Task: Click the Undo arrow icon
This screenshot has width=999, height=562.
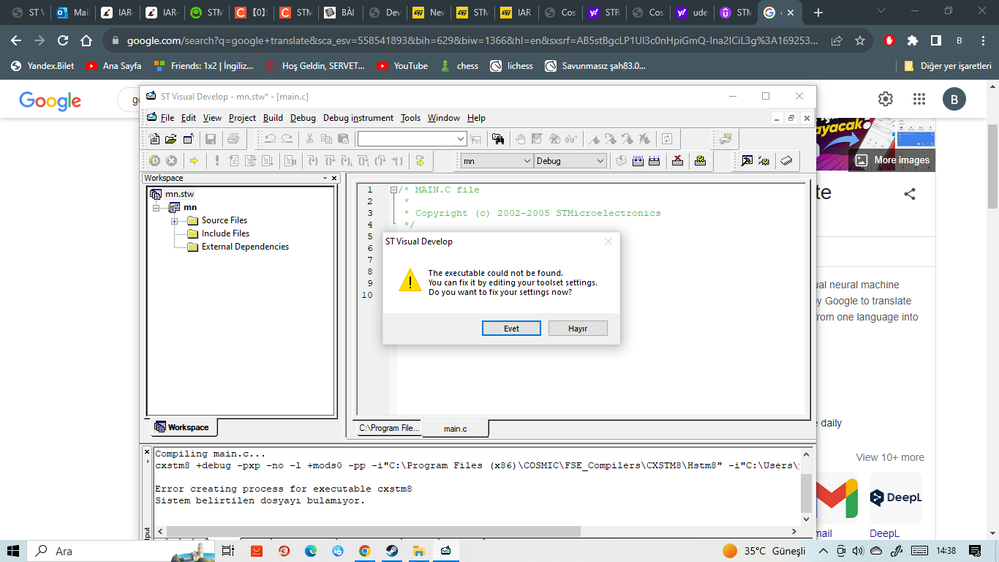Action: tap(270, 139)
